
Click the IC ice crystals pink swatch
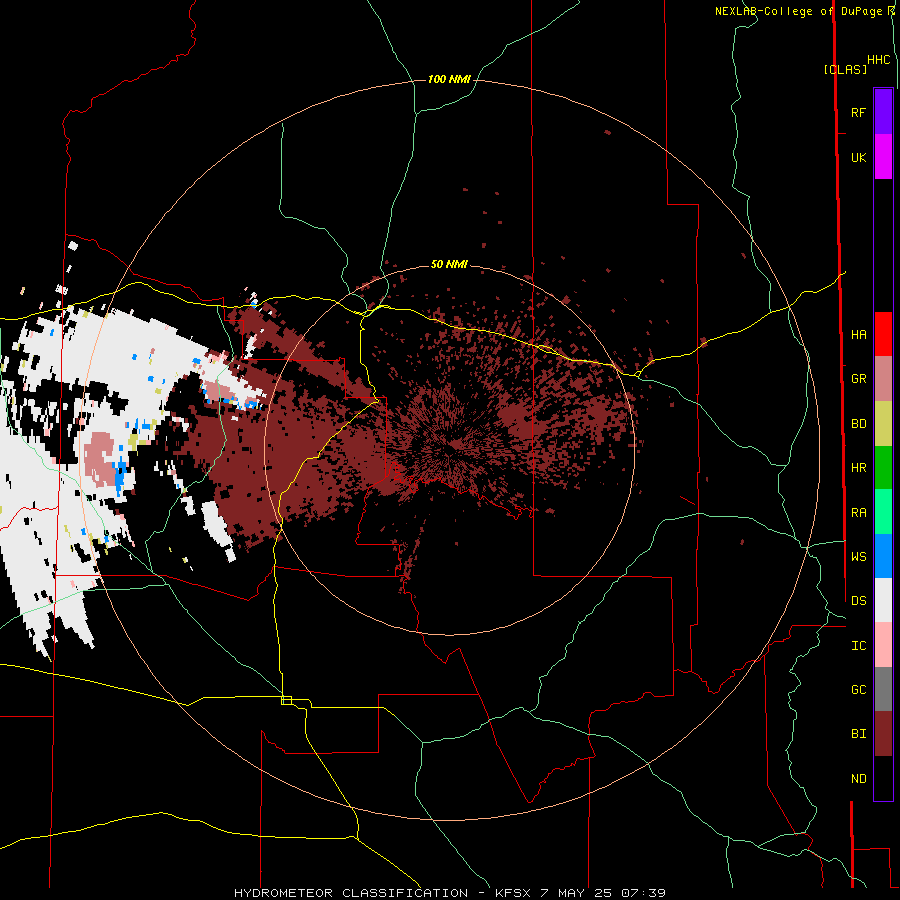pyautogui.click(x=883, y=645)
